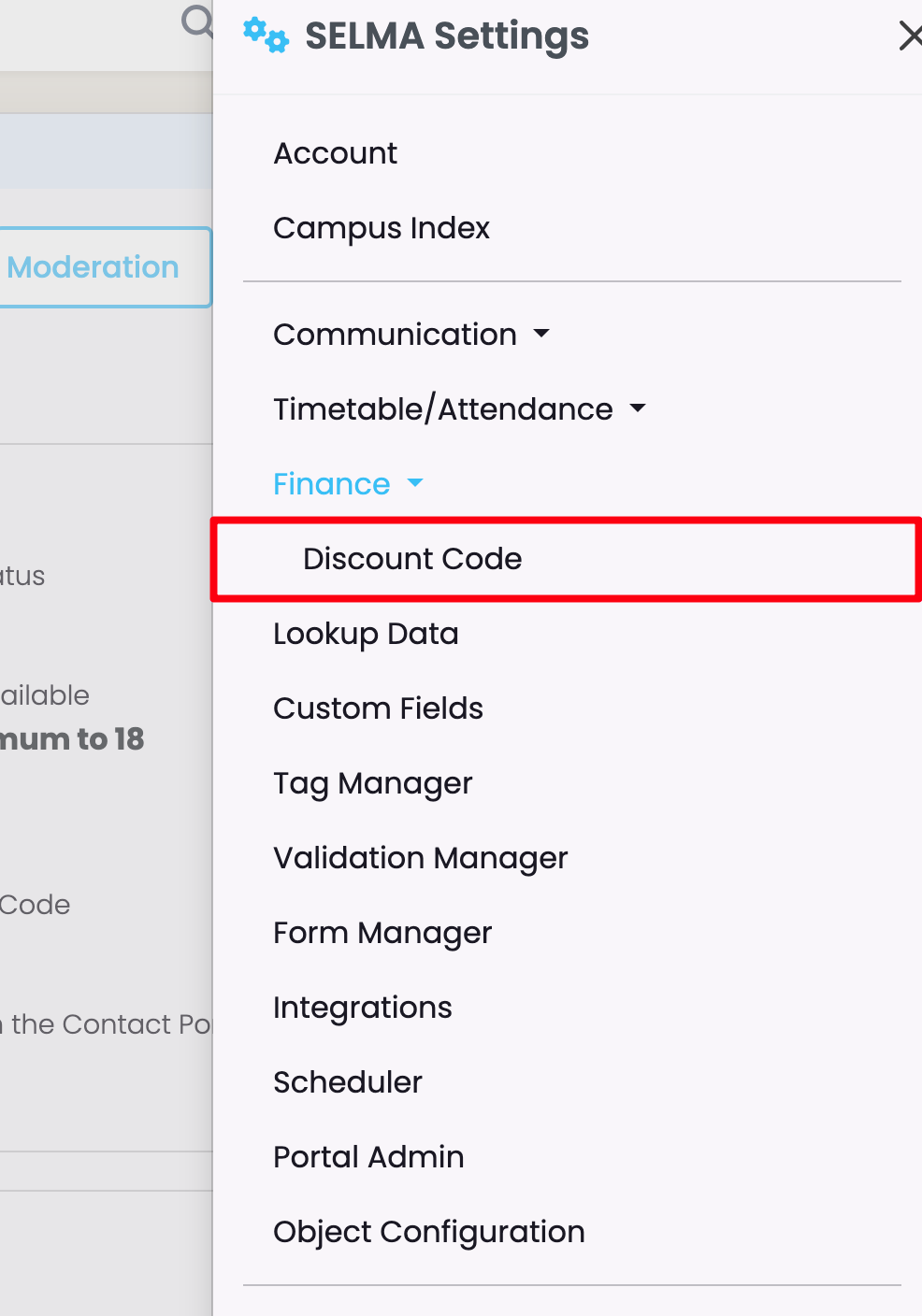Go to Form Manager
The width and height of the screenshot is (922, 1316).
click(382, 933)
